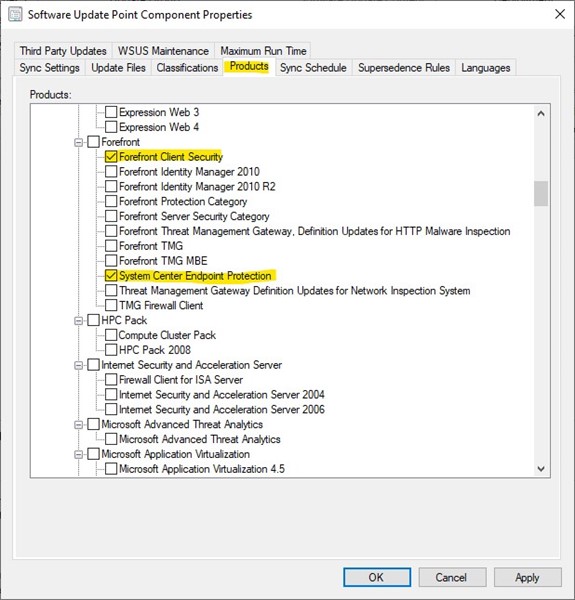Collapse the Forefront tree node
575x600 pixels.
[78, 142]
